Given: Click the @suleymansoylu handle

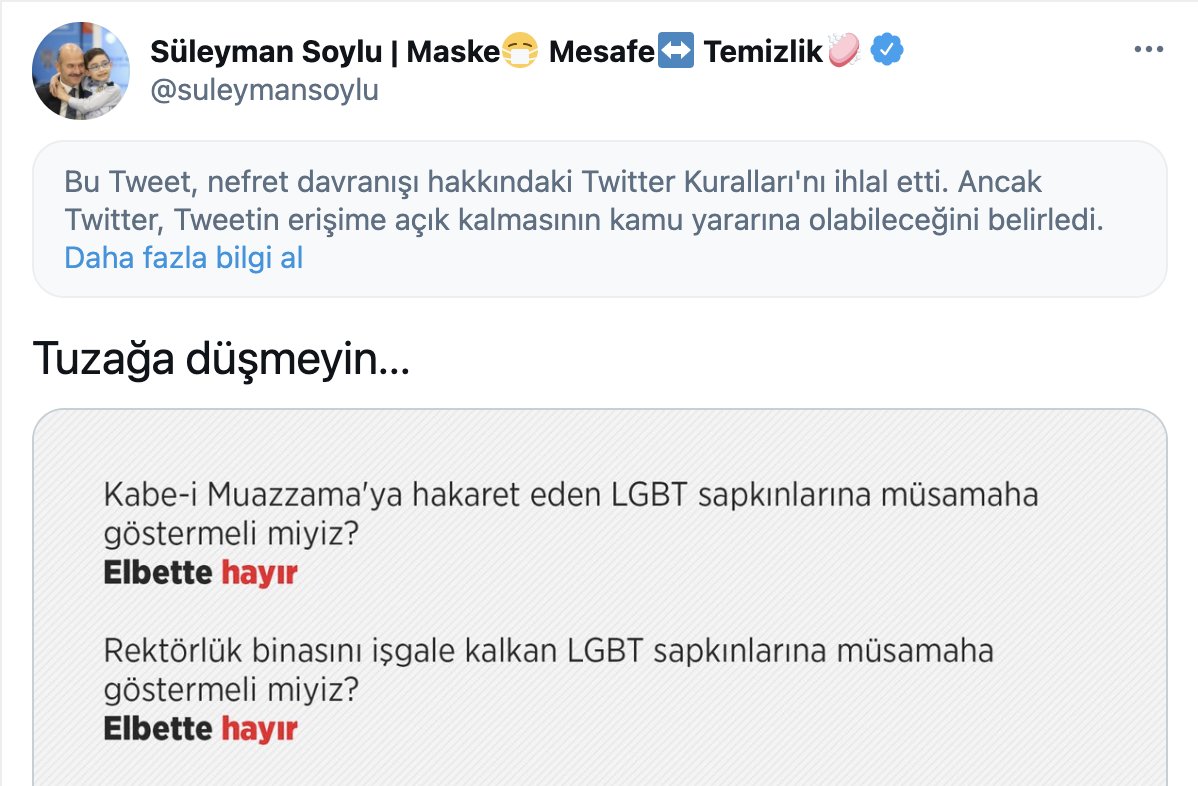Looking at the screenshot, I should click(x=264, y=91).
